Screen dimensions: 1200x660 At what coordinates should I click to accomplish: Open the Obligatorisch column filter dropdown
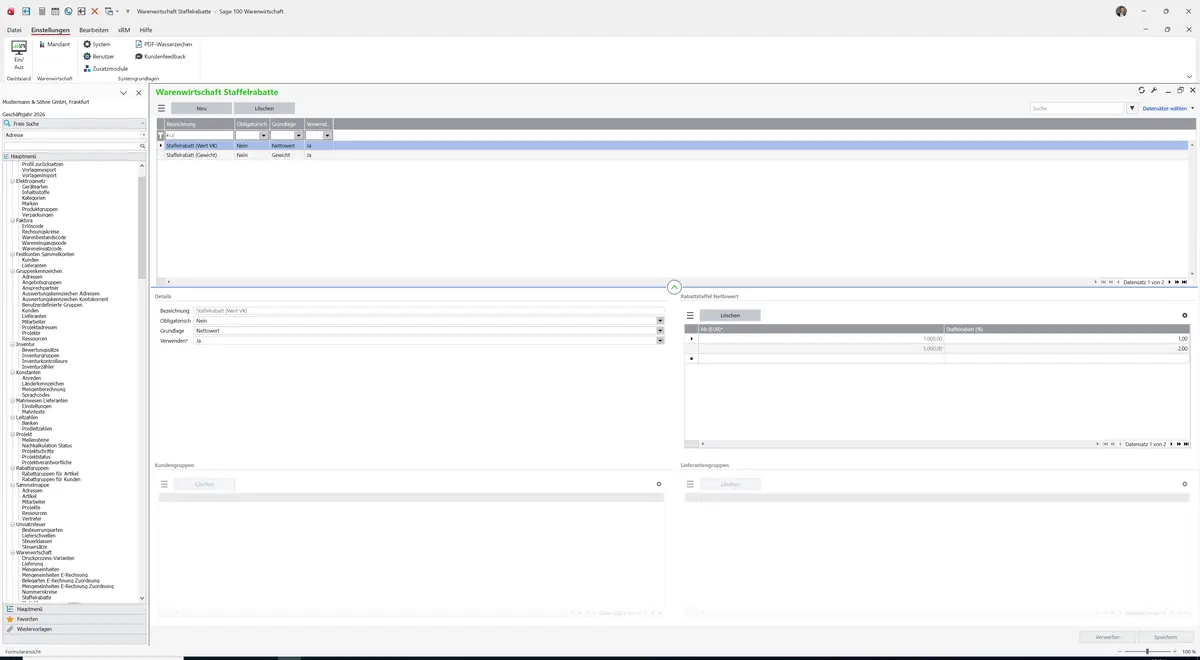point(264,135)
